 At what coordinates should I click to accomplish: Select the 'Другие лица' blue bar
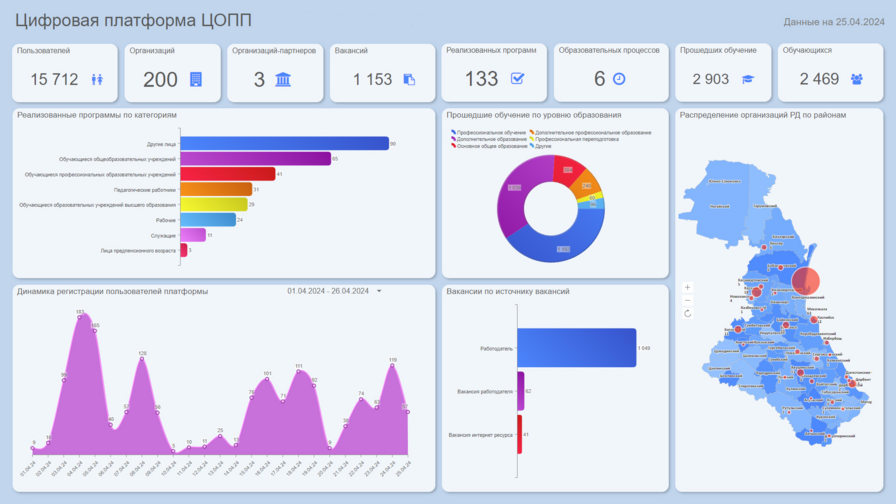click(284, 144)
